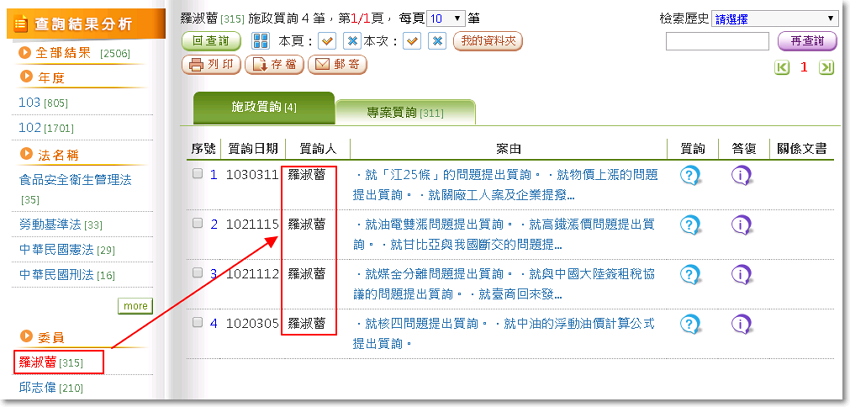Open the reply icon for row 3
This screenshot has height=407, width=850.
741,274
